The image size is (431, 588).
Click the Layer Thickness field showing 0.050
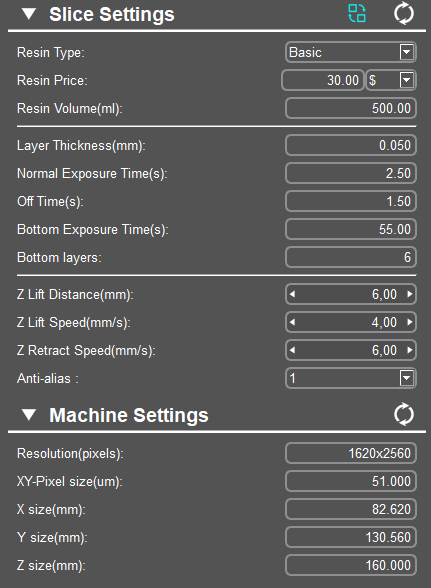pos(351,145)
